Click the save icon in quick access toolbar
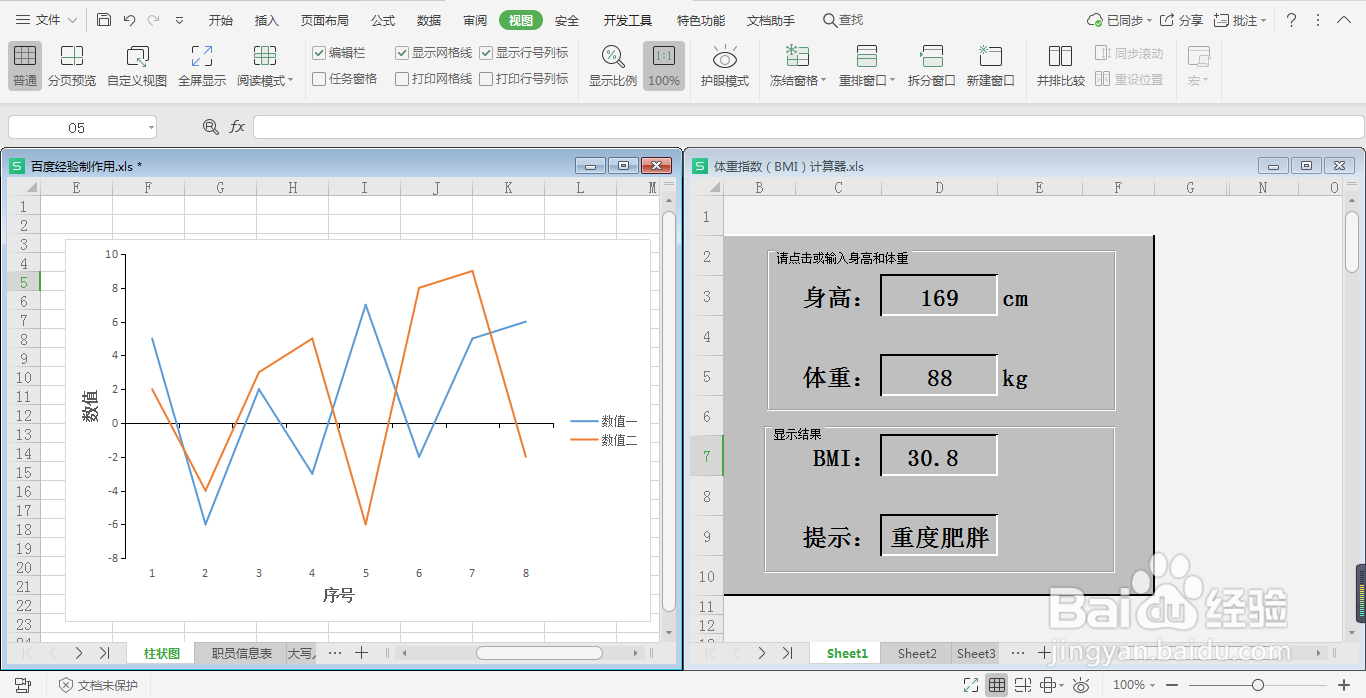The height and width of the screenshot is (698, 1366). pos(104,20)
